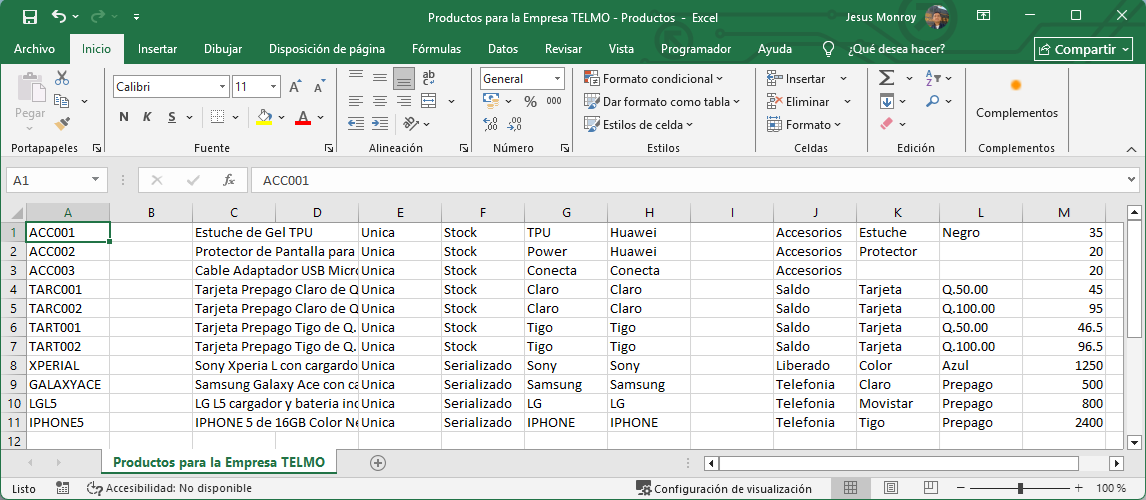1146x500 pixels.
Task: Click the insert function fx icon
Action: coord(229,180)
